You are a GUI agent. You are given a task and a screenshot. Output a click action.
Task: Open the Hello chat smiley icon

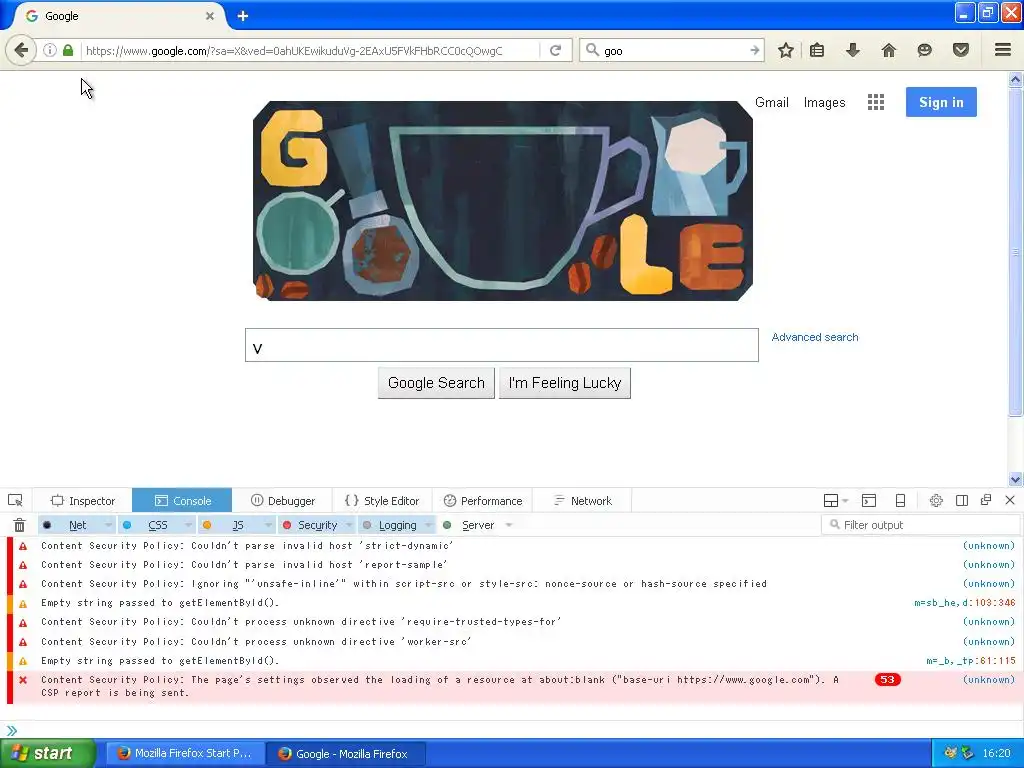(x=924, y=50)
